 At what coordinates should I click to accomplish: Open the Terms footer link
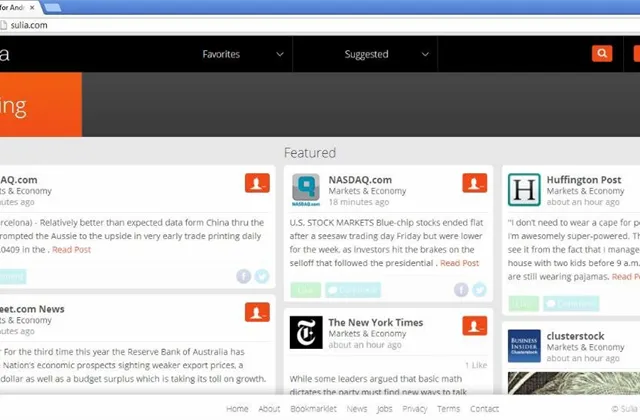coord(448,409)
